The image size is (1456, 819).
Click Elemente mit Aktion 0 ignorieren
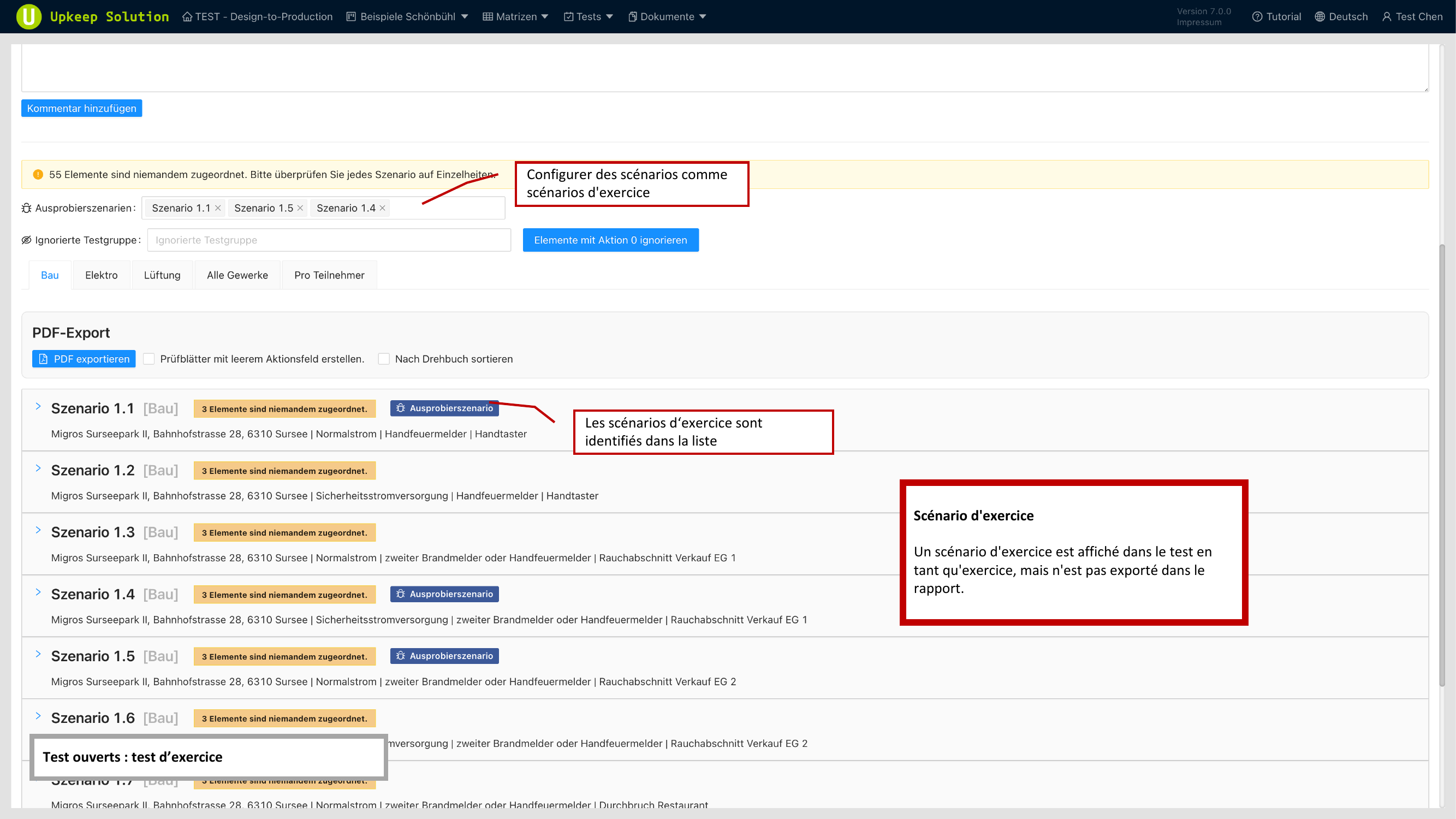tap(610, 240)
